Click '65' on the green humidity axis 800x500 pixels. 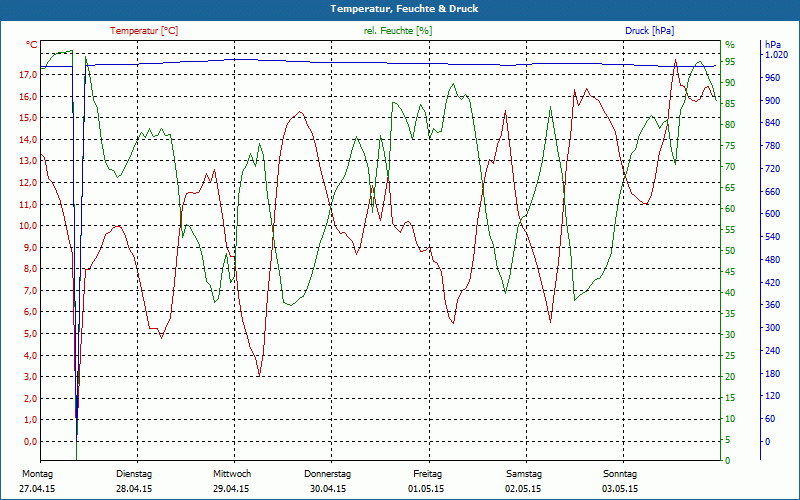point(730,188)
